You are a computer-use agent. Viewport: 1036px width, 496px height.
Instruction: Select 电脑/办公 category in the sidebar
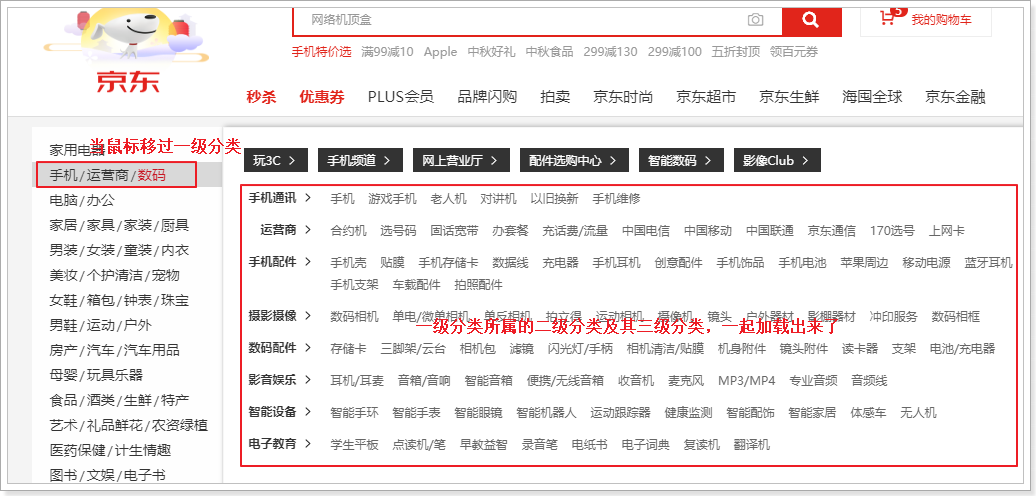[84, 200]
